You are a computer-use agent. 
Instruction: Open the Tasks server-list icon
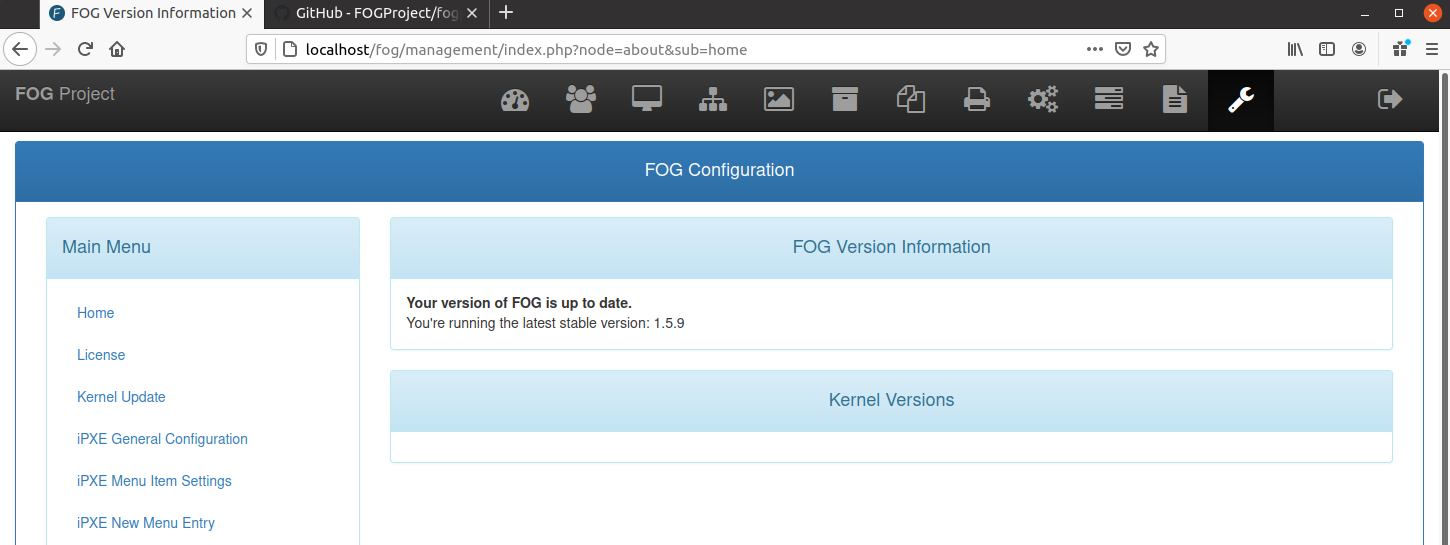[x=1109, y=99]
